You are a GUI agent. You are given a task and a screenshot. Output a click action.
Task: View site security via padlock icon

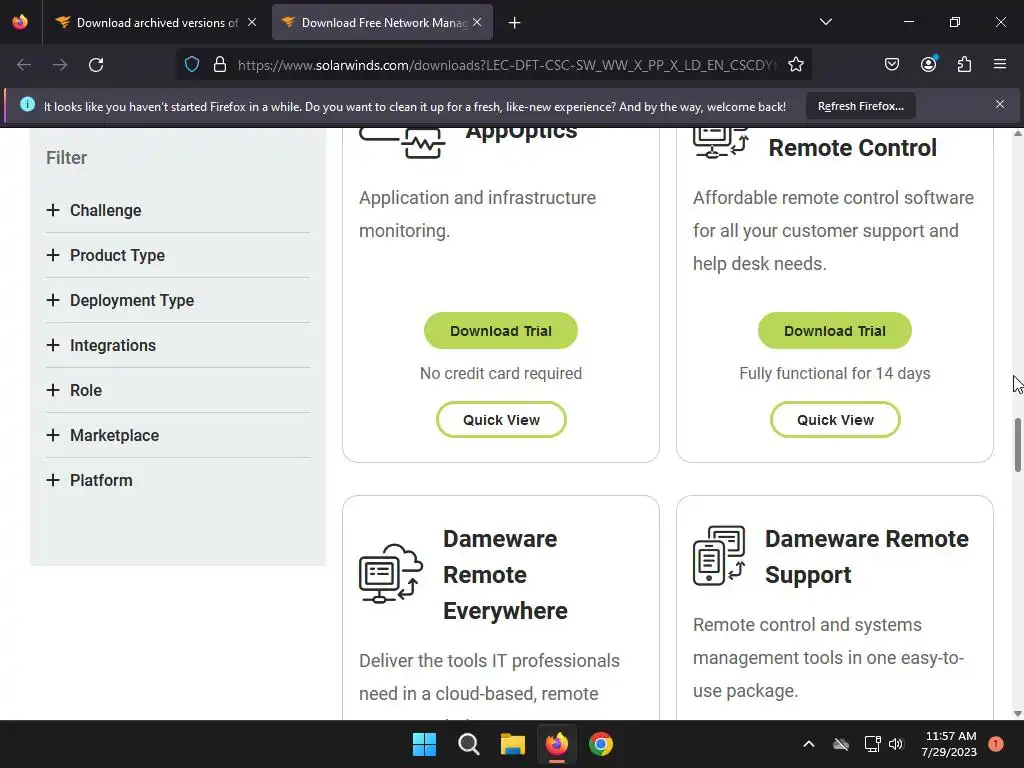coord(220,65)
